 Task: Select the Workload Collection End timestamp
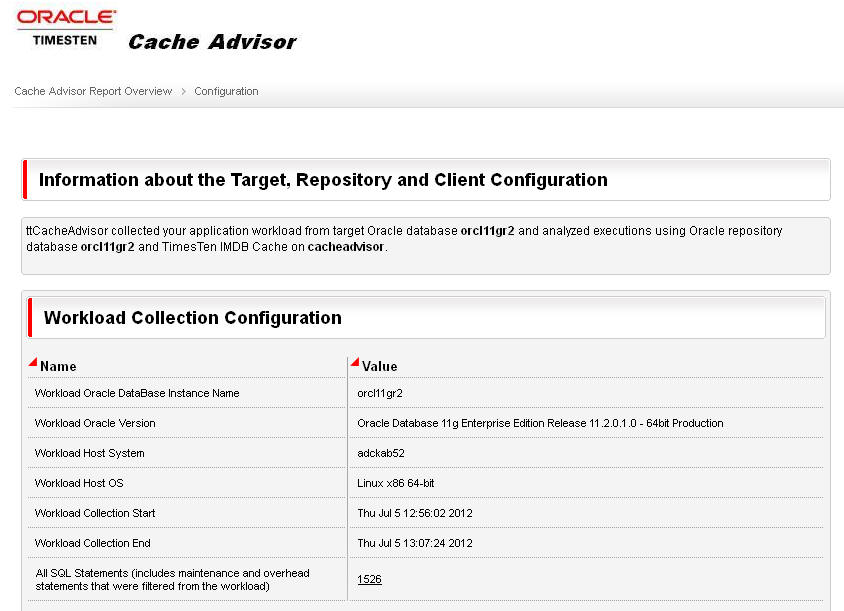(415, 544)
